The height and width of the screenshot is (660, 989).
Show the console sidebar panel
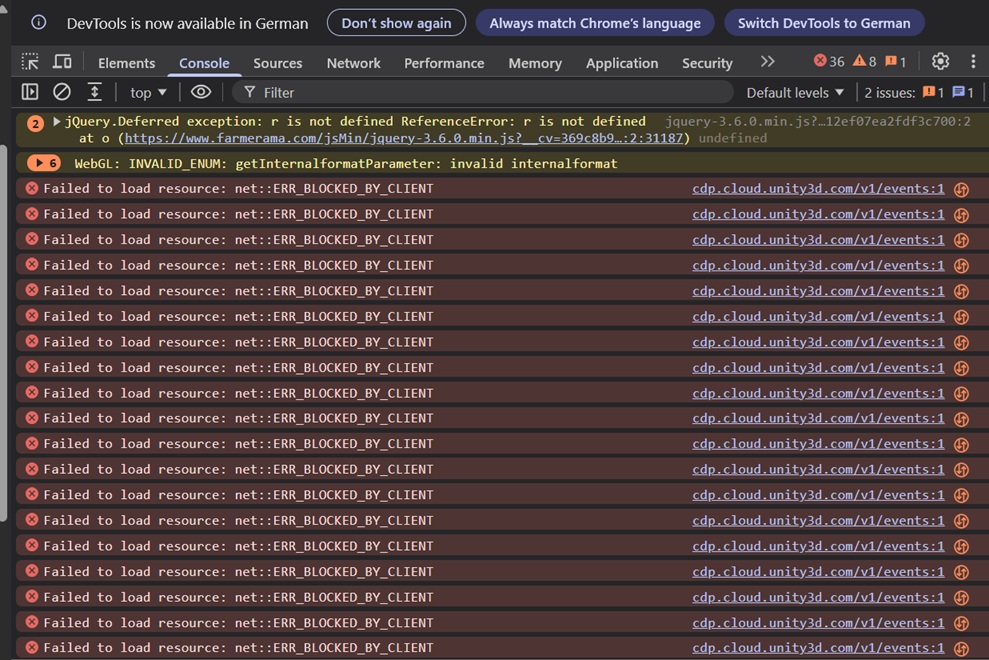pos(30,92)
